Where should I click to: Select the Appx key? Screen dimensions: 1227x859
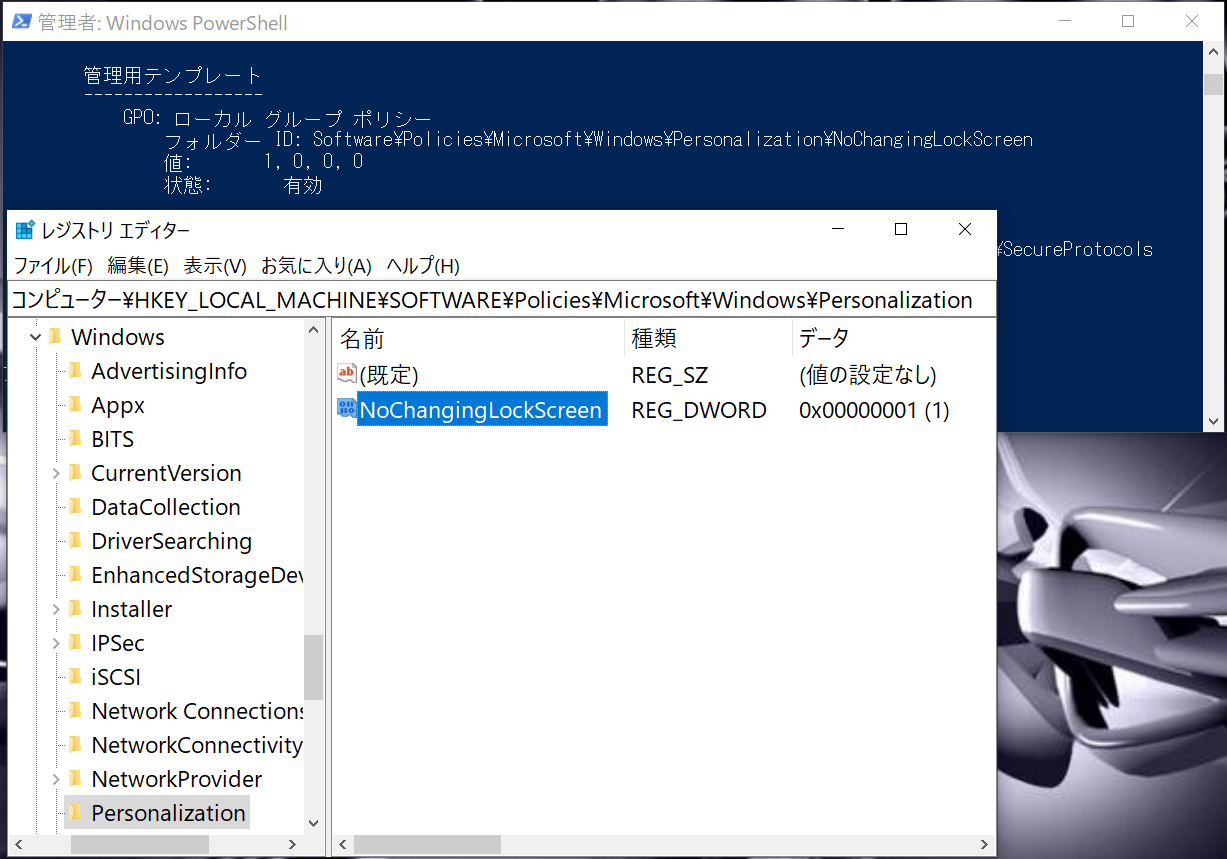click(x=118, y=405)
